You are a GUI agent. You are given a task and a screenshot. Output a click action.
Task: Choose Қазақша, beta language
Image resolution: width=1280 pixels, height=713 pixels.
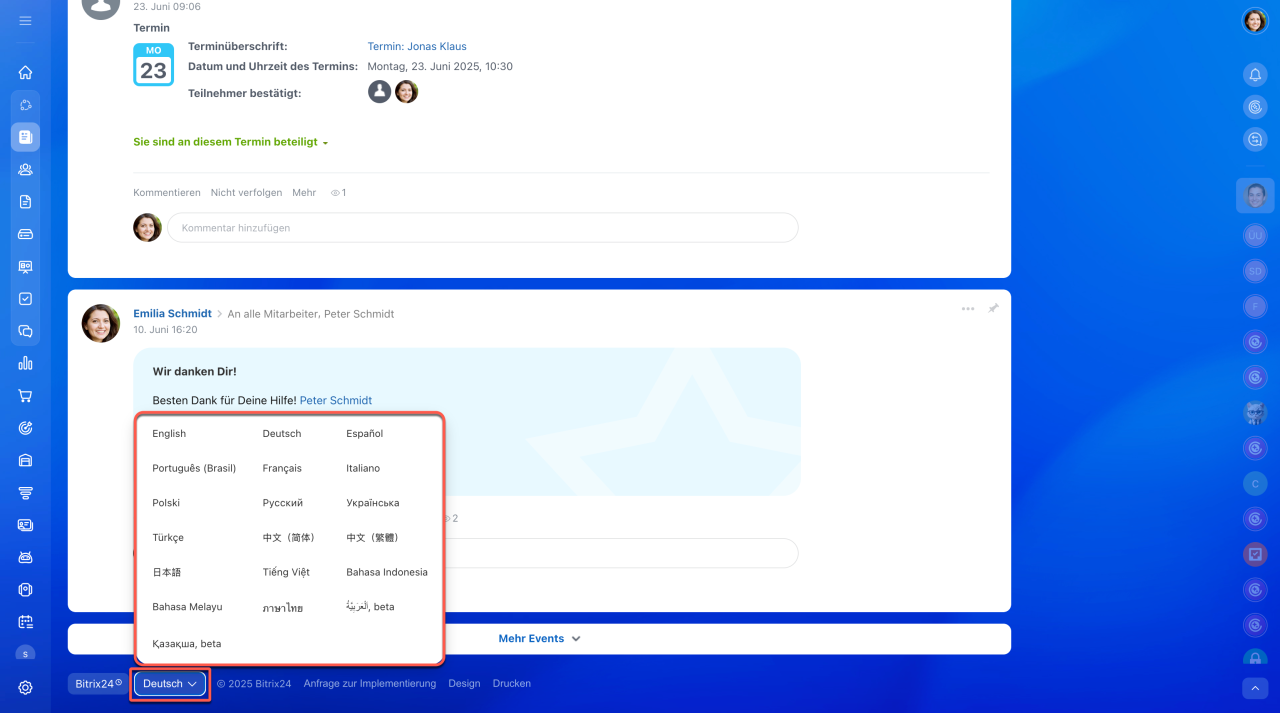click(x=187, y=644)
